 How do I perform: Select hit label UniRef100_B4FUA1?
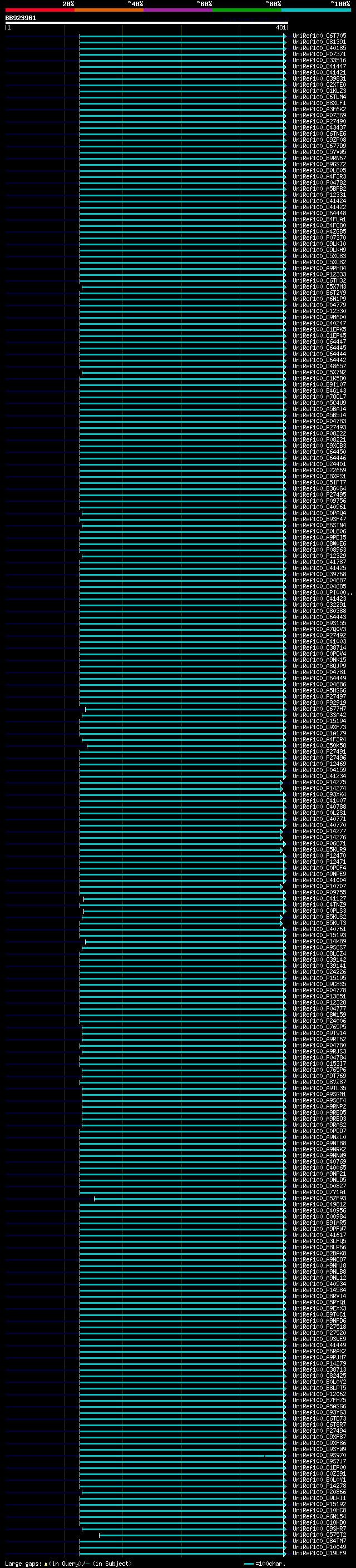coord(319,219)
